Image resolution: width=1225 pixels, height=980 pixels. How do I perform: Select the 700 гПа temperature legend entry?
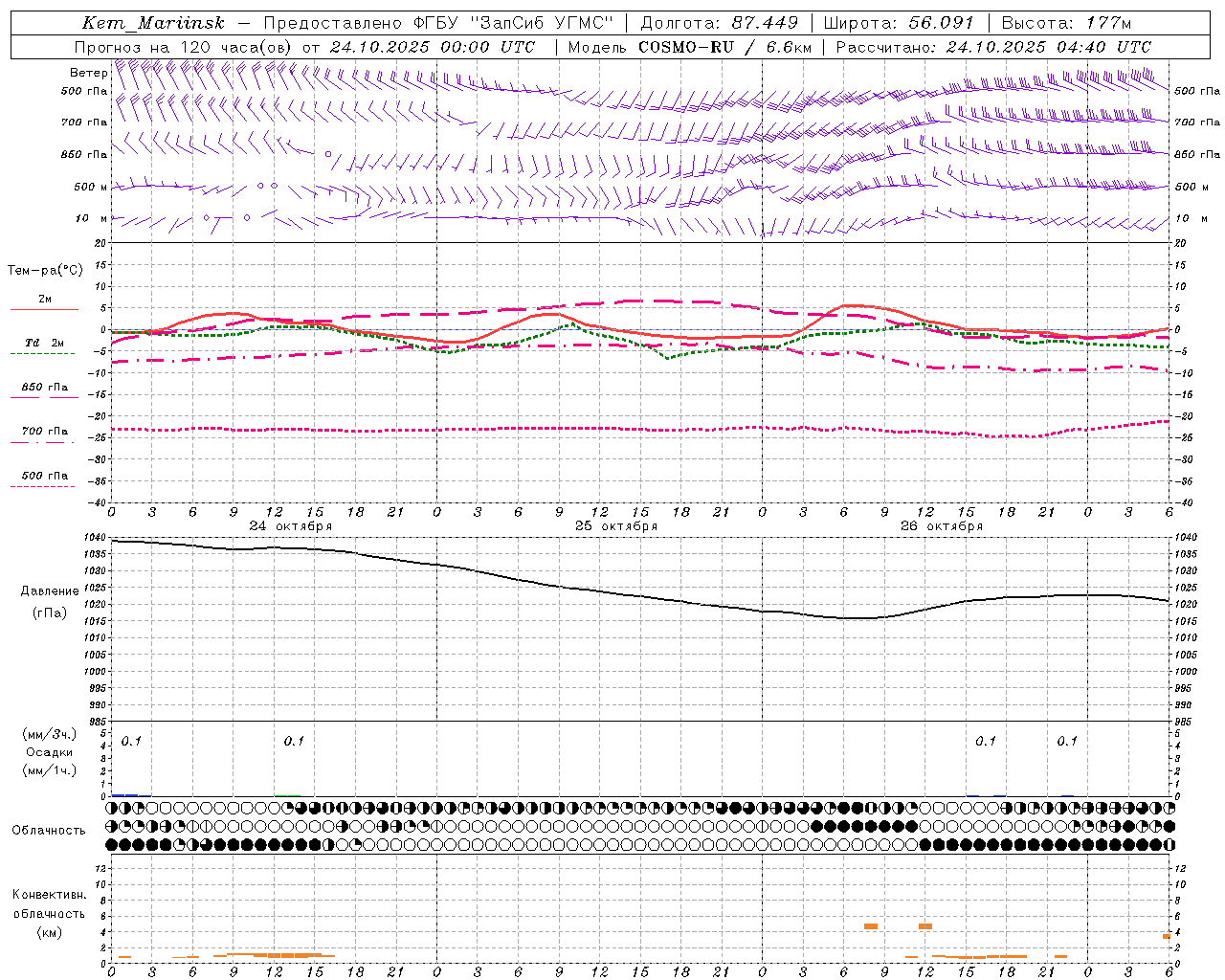pos(44,432)
